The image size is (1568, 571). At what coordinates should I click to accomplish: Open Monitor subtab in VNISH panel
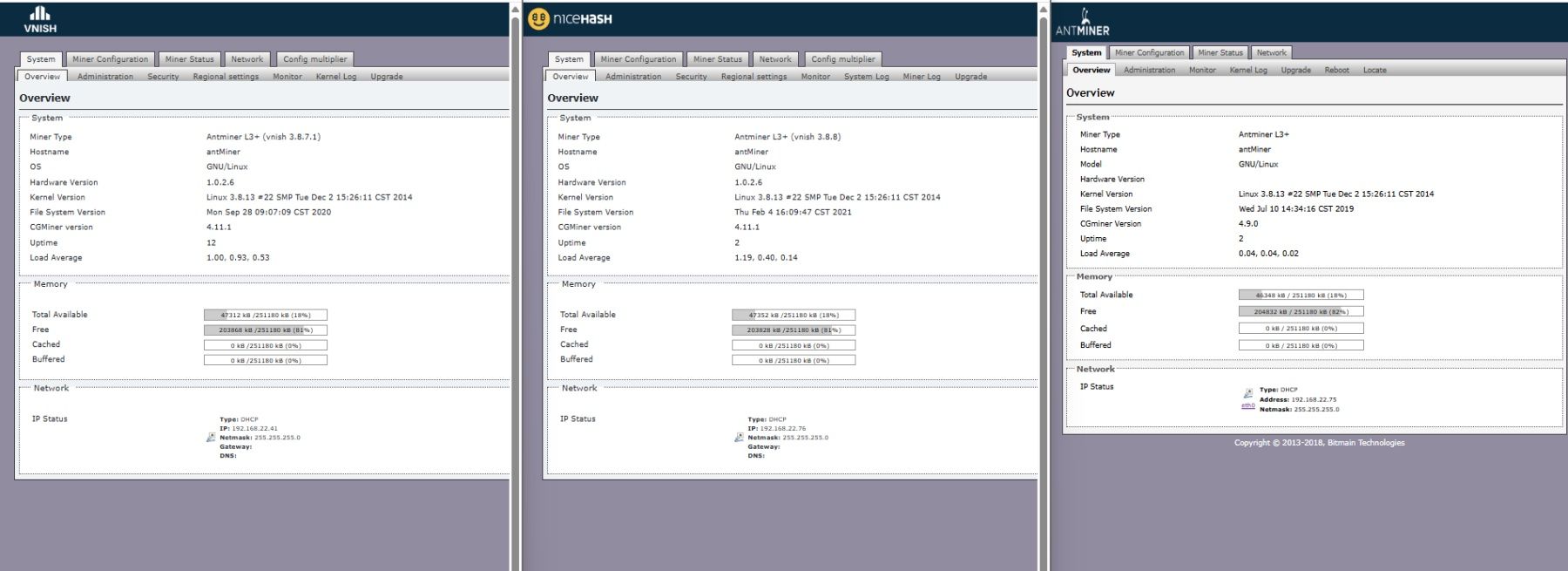coord(287,77)
